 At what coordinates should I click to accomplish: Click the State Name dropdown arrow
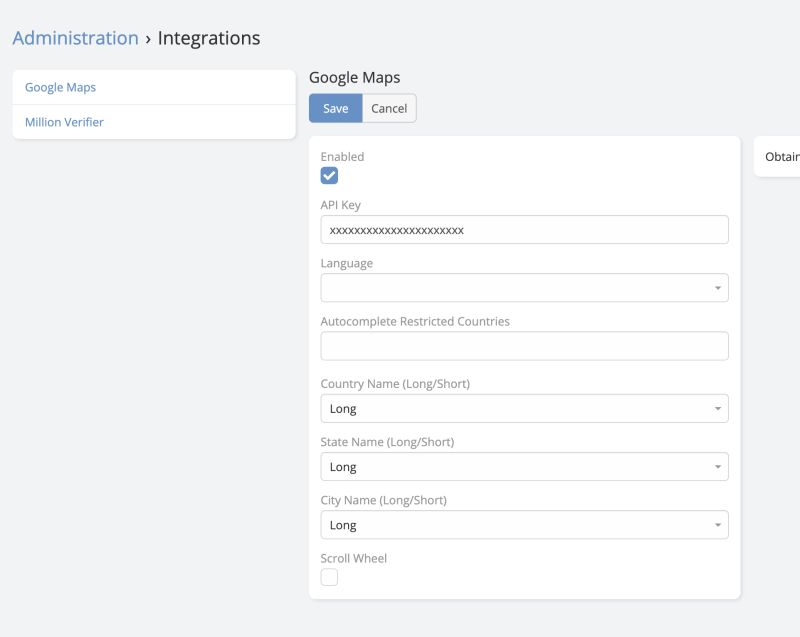point(717,466)
